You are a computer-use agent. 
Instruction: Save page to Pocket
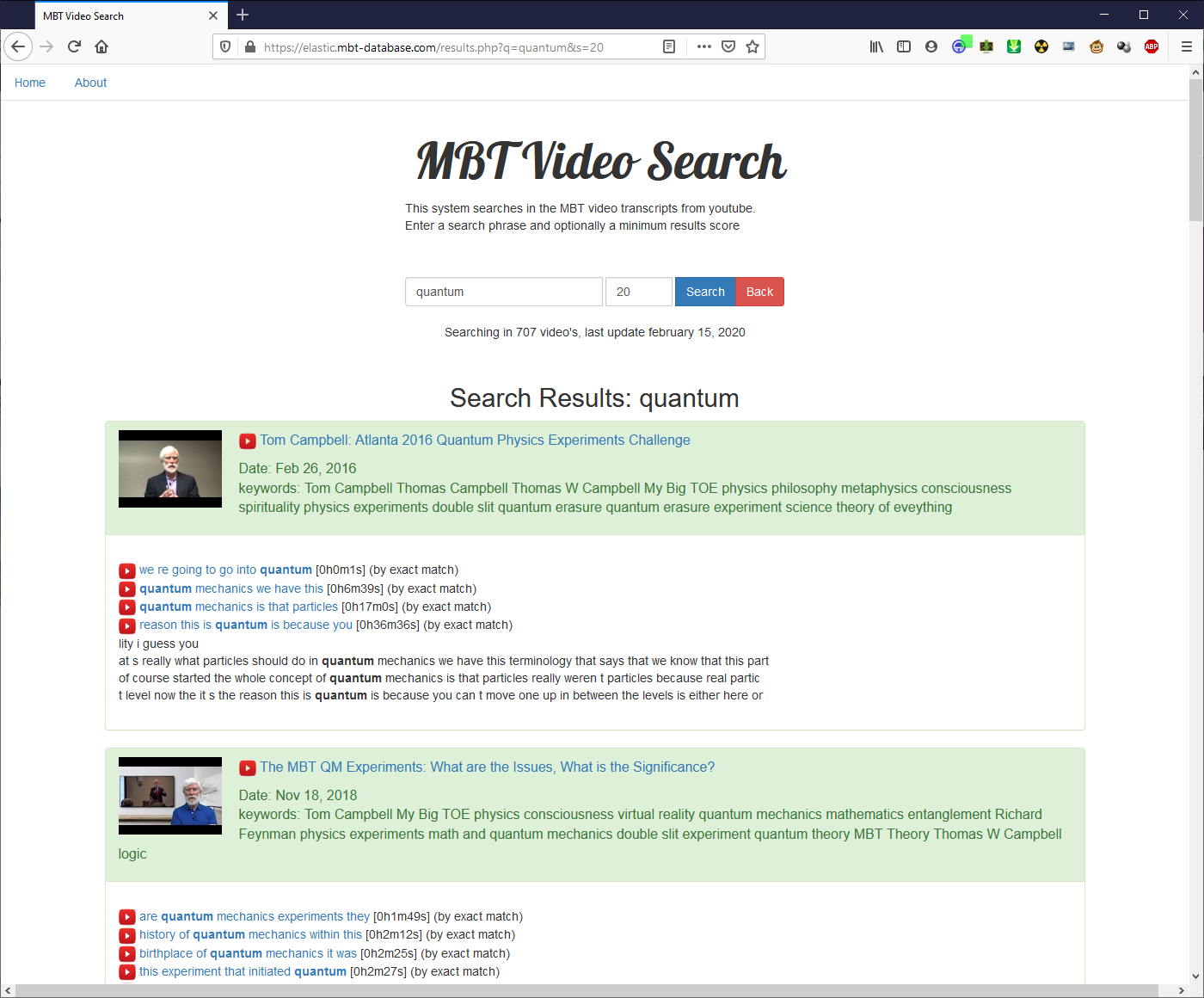728,46
